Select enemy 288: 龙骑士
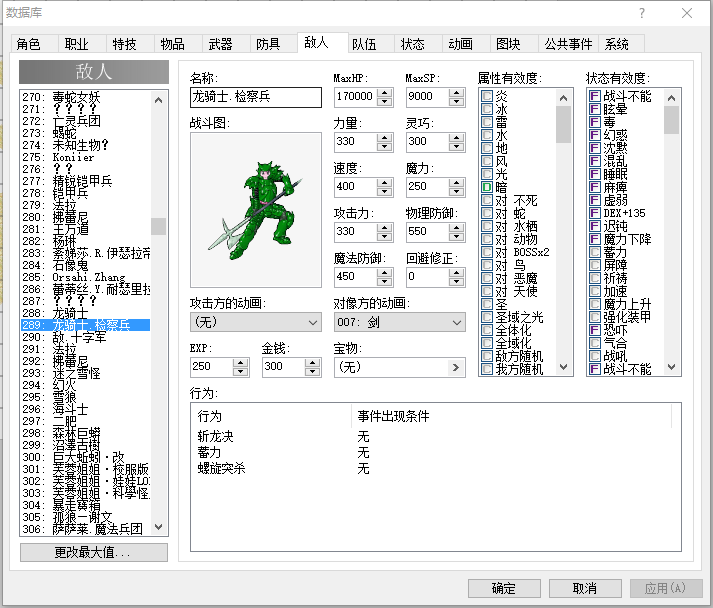Screen dimensions: 713x608 (85, 313)
